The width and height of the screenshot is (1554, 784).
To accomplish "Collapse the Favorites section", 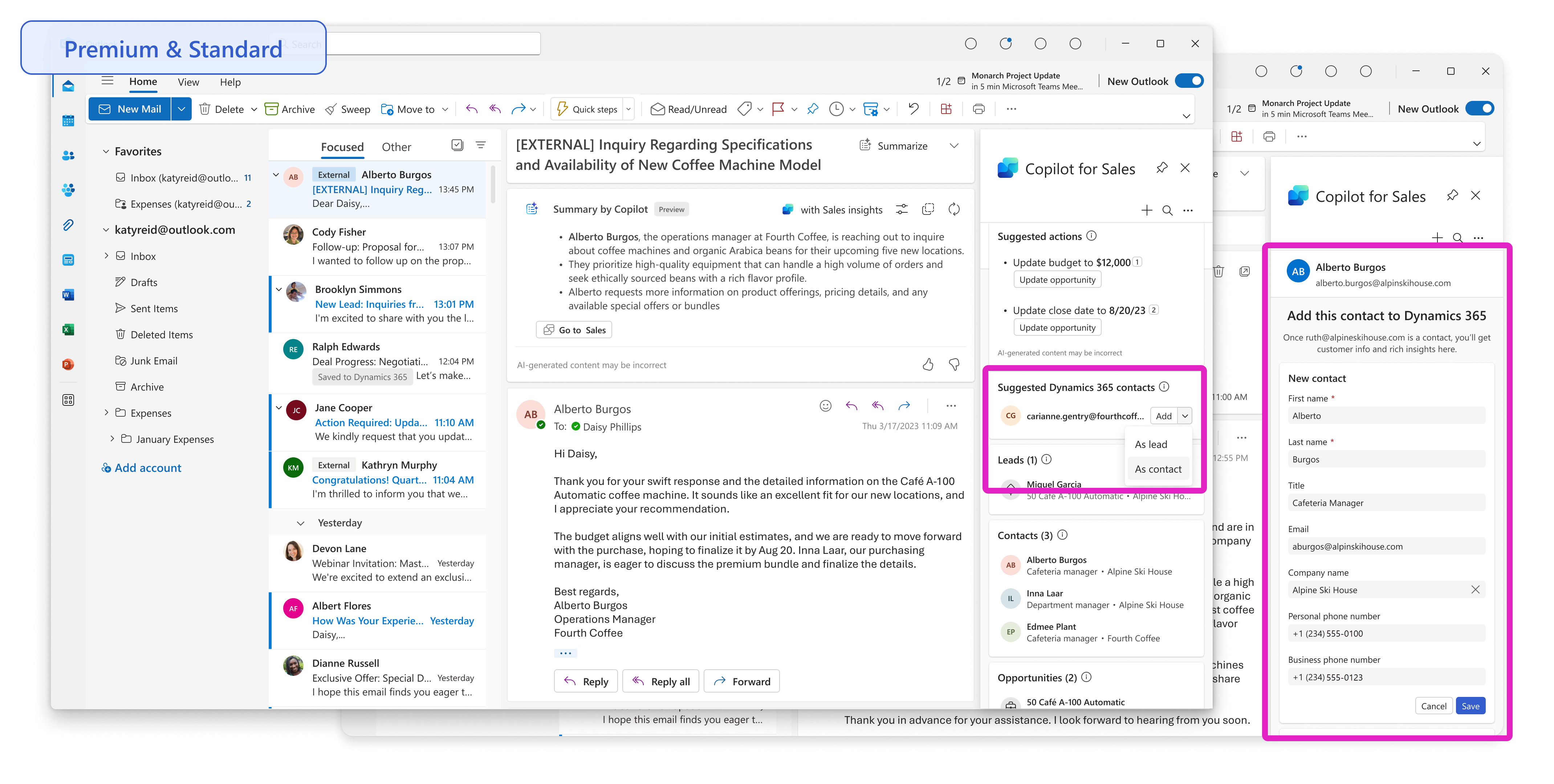I will (106, 151).
